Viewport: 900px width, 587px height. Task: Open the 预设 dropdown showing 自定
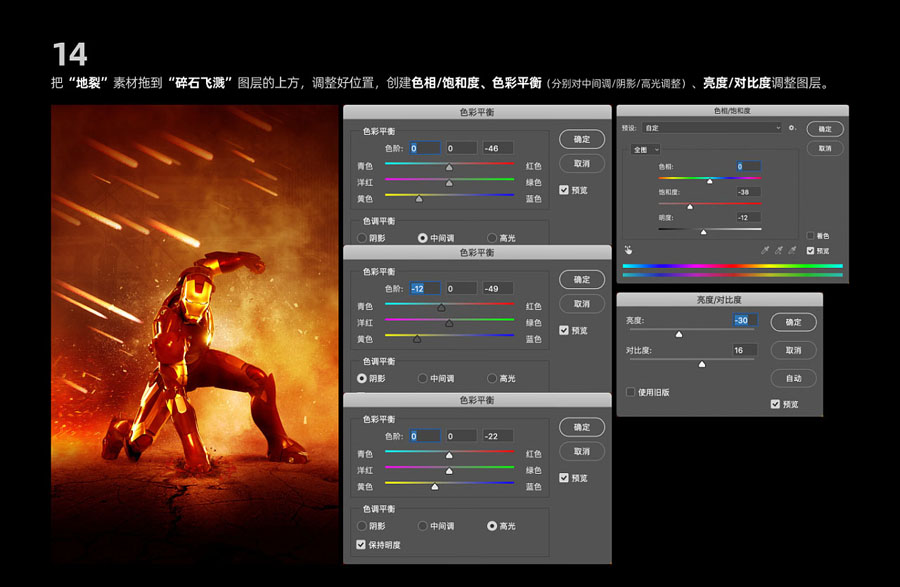click(711, 128)
